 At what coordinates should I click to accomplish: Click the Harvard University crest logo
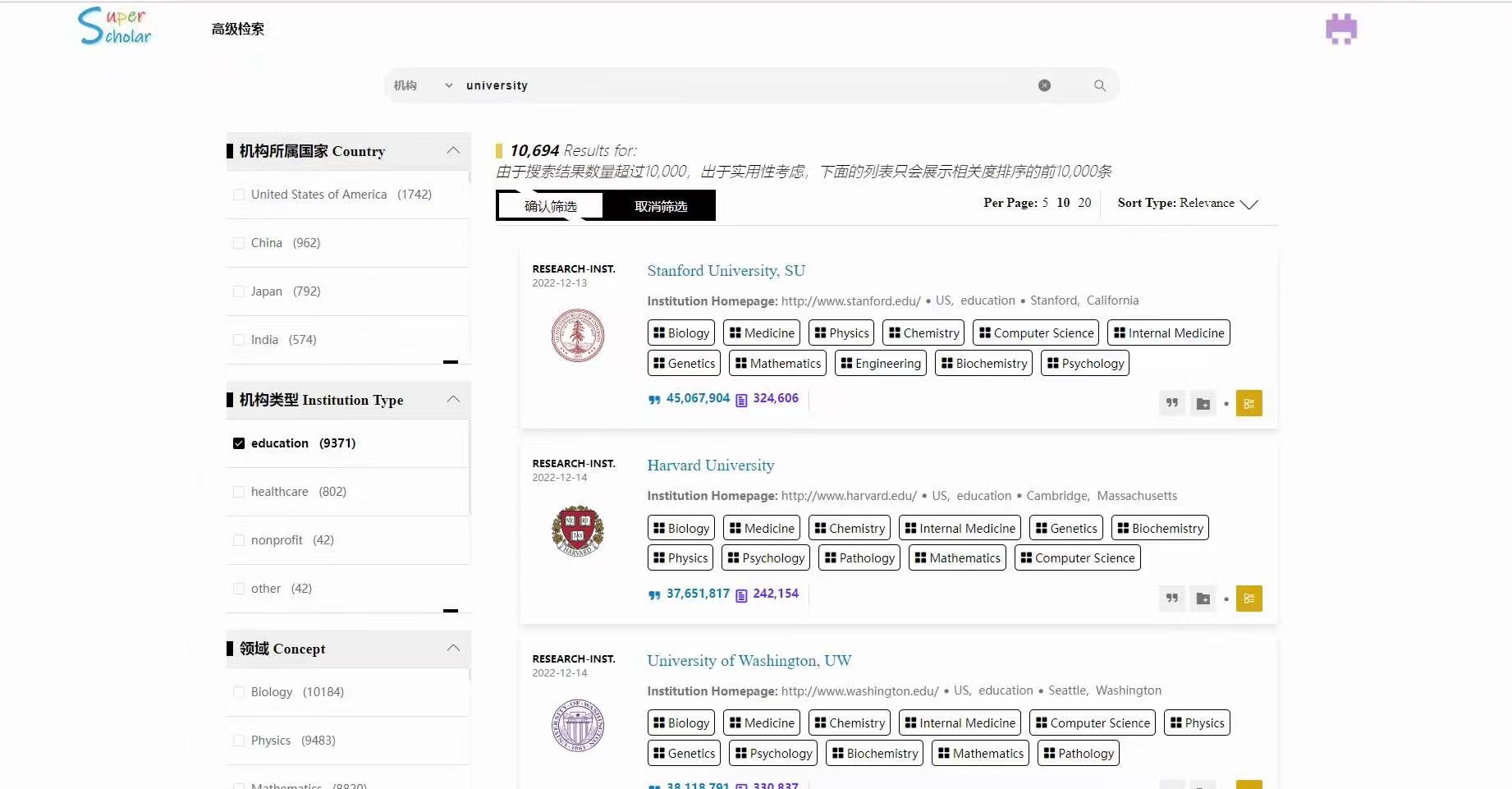pos(577,530)
